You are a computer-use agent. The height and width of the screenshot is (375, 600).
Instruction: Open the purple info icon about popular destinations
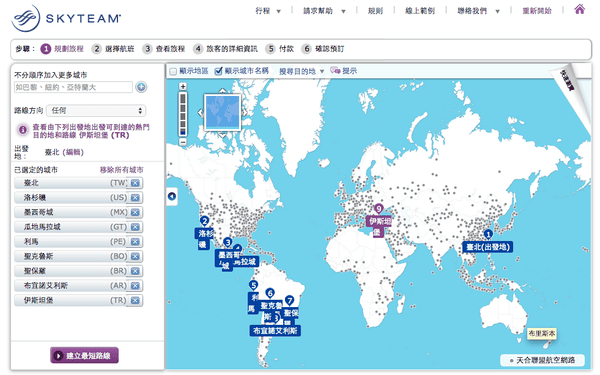[x=23, y=130]
